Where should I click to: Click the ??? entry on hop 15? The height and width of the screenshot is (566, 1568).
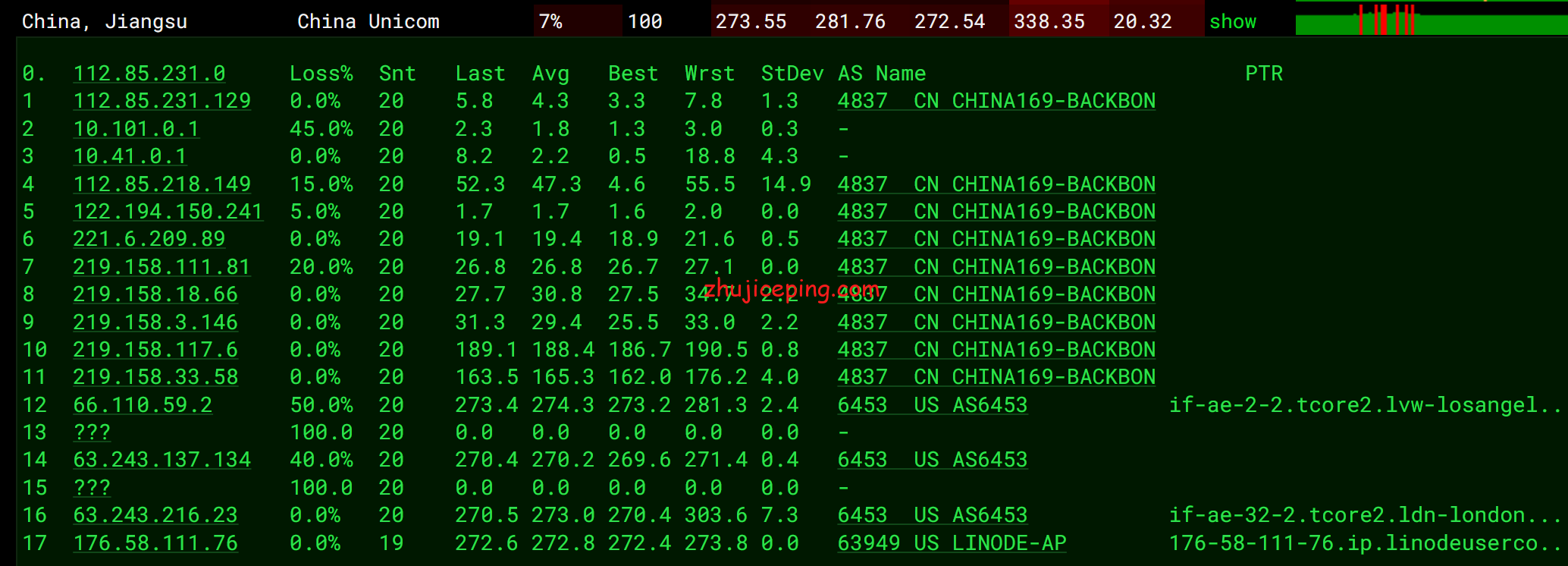coord(92,488)
